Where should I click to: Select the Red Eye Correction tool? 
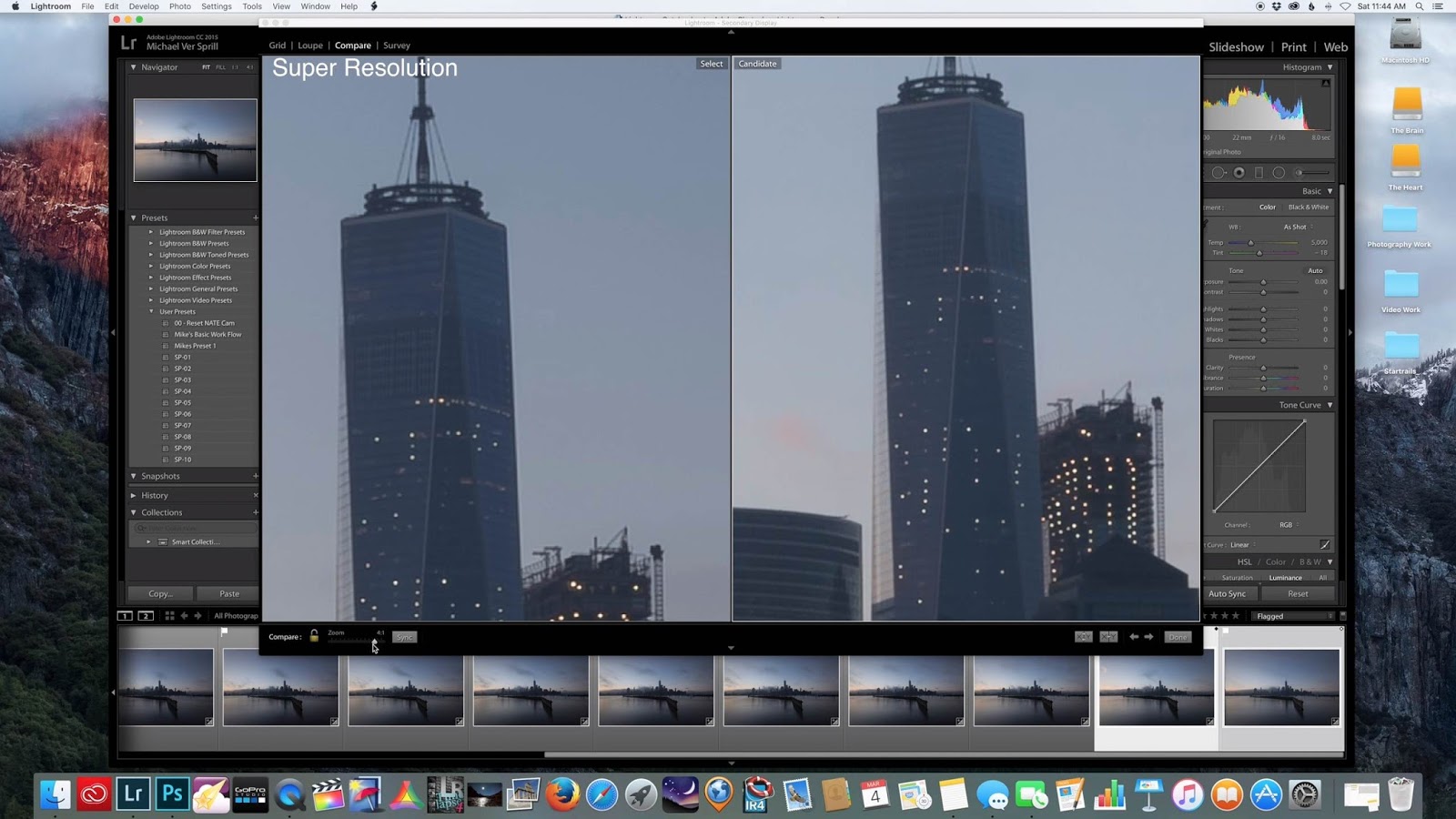pos(1239,172)
